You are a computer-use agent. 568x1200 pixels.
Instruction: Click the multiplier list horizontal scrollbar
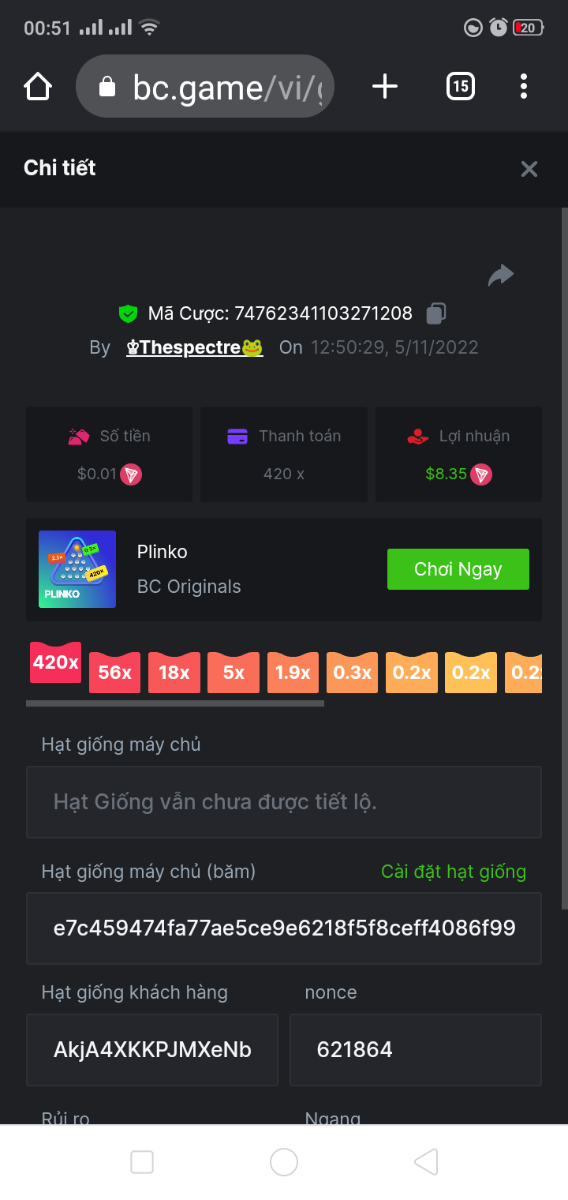[x=175, y=703]
